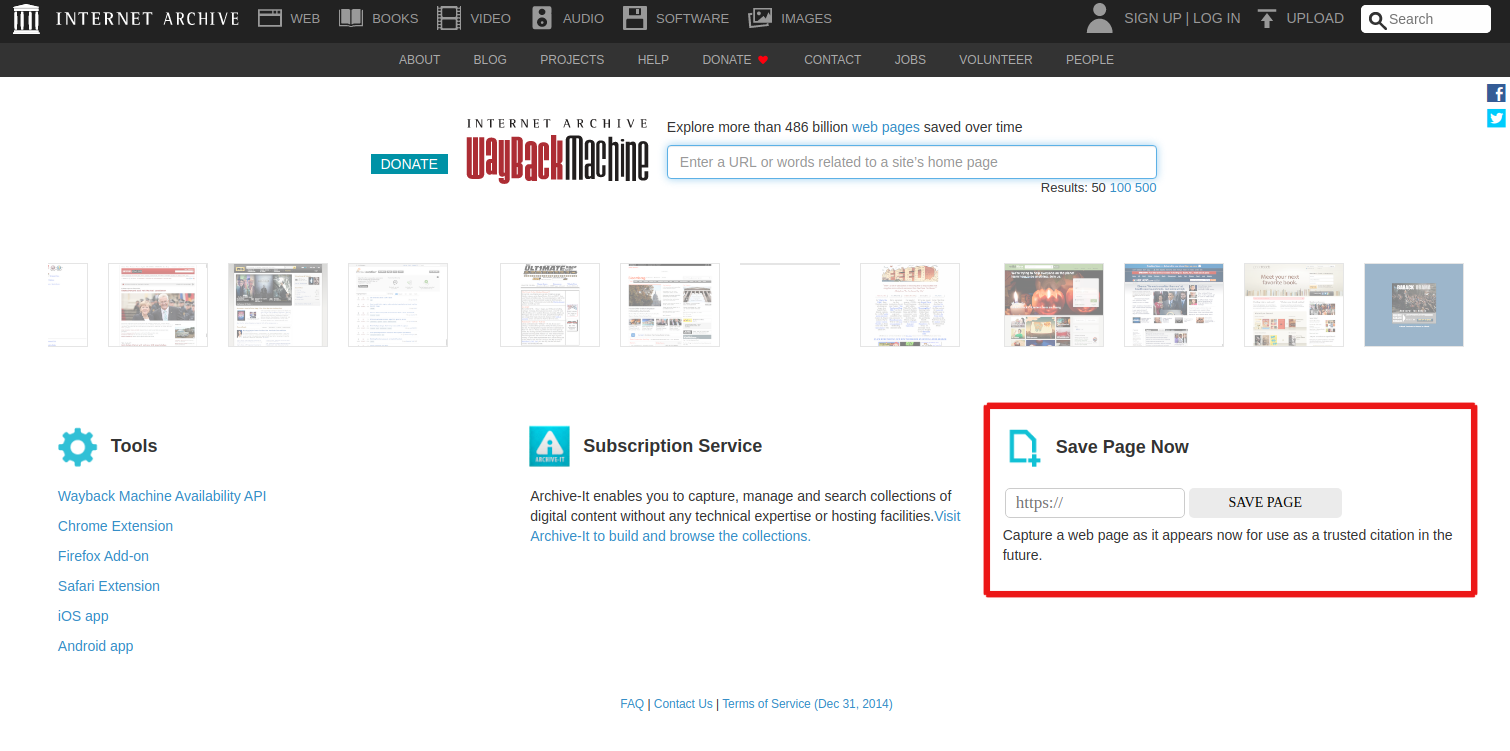
Task: Open the 'Ultimate' titled site thumbnail
Action: coord(550,305)
